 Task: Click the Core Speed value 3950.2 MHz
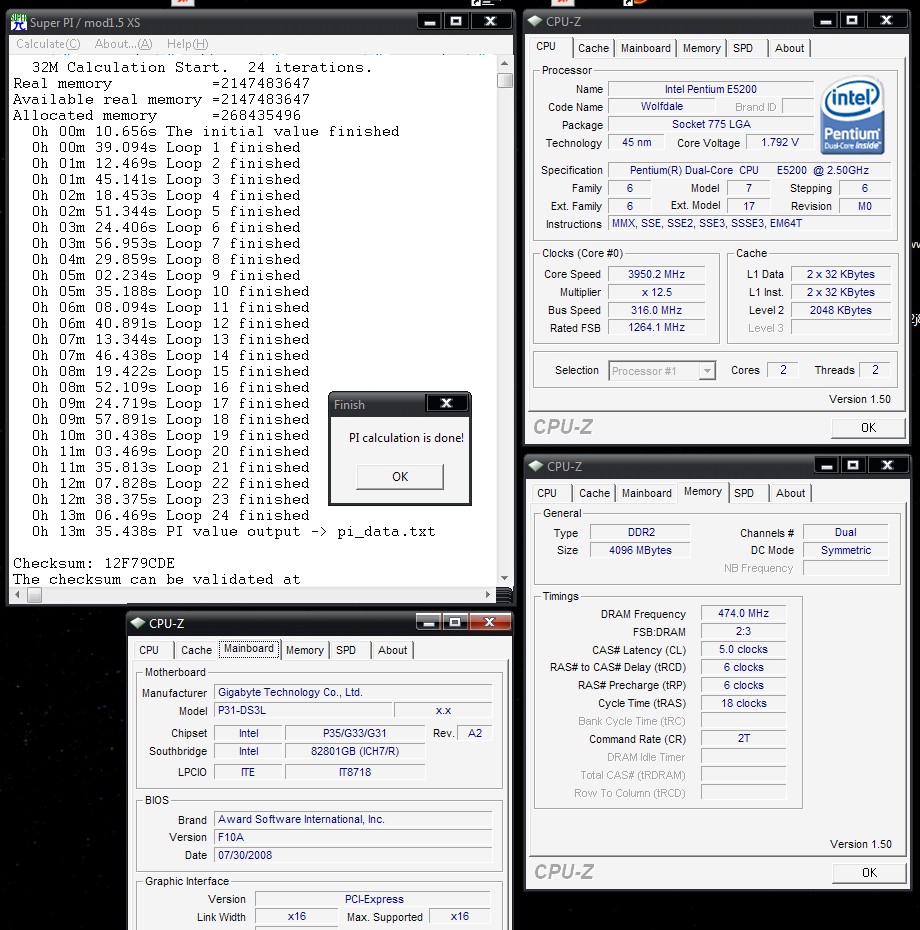point(657,274)
